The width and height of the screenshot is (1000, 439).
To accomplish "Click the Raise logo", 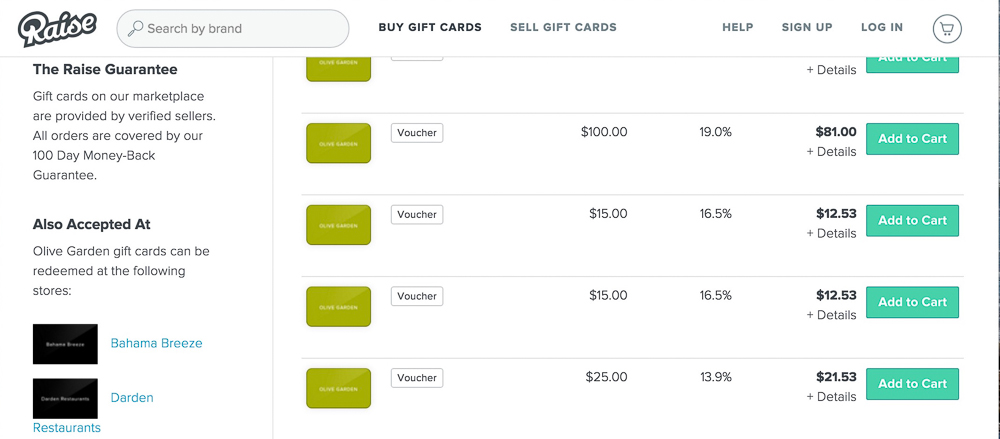I will (57, 28).
